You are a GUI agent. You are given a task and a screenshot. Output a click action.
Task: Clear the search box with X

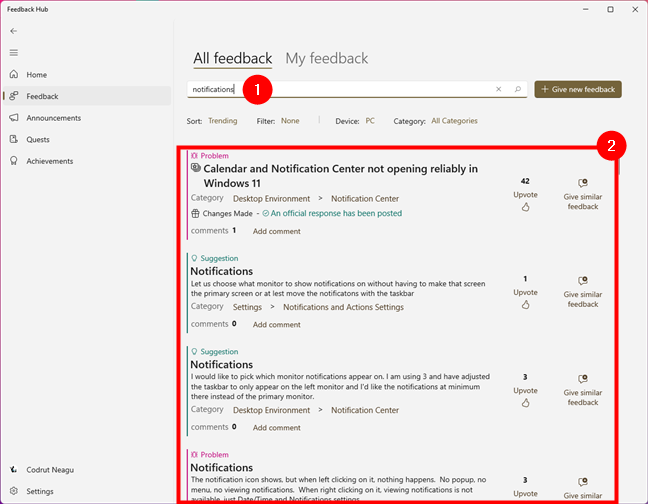tap(498, 89)
